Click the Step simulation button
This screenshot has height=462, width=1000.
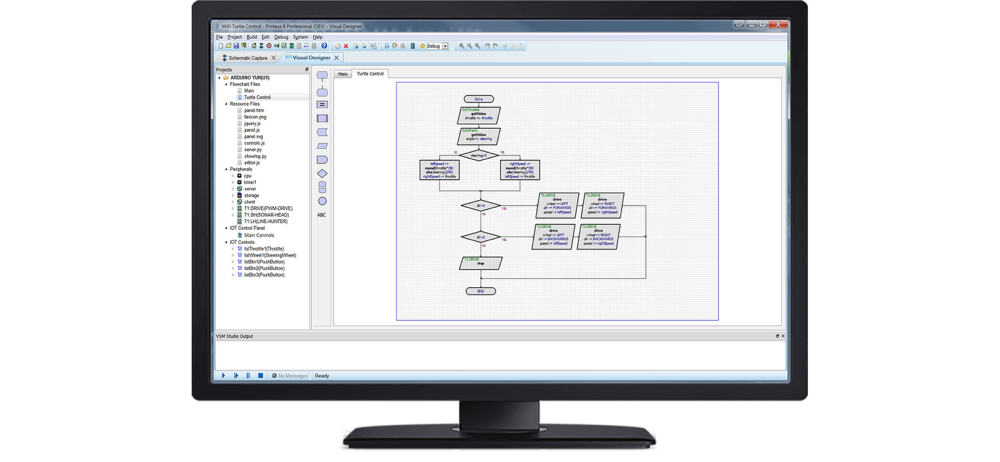[235, 376]
